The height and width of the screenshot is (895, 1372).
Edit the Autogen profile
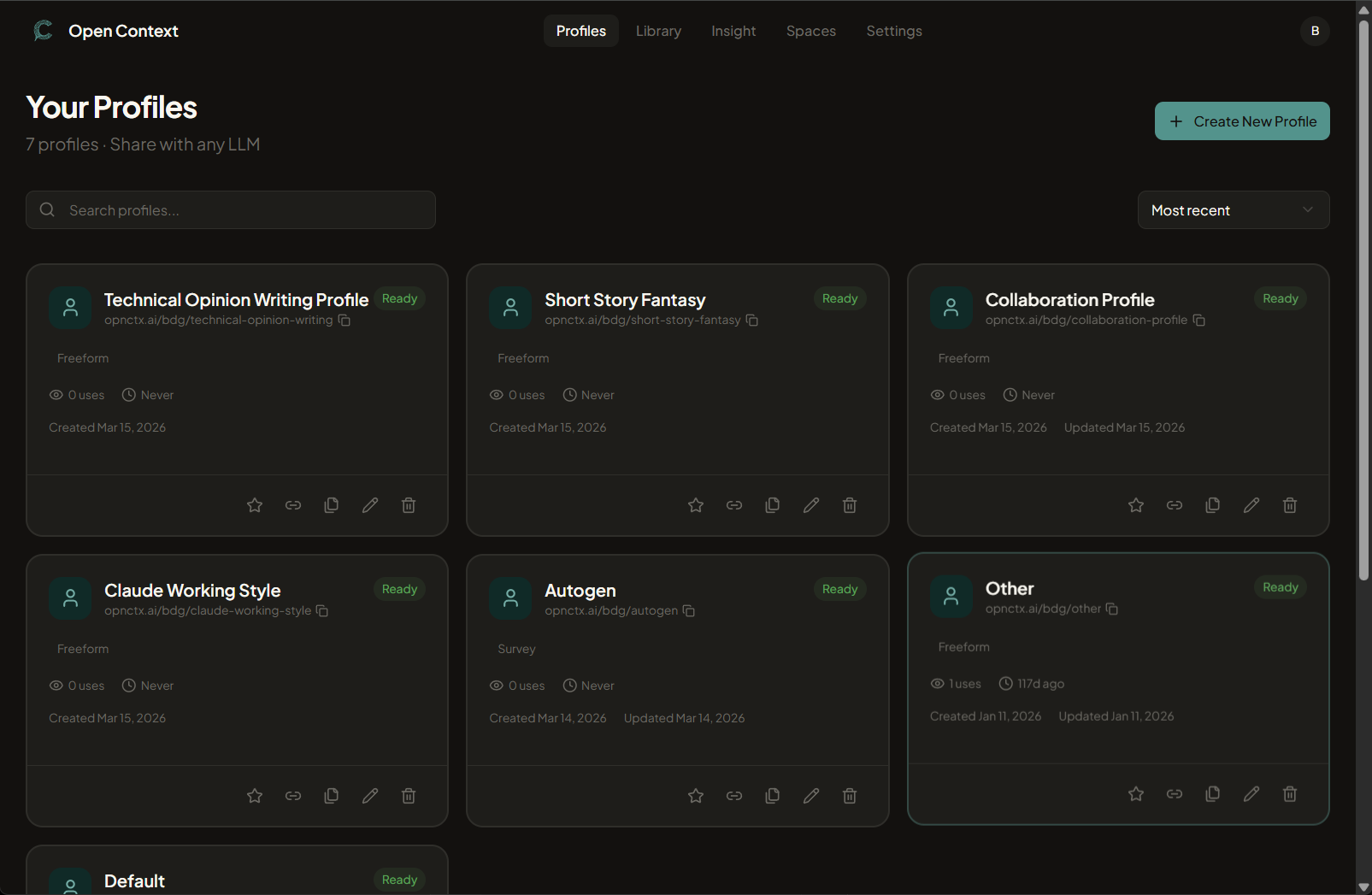pyautogui.click(x=811, y=796)
